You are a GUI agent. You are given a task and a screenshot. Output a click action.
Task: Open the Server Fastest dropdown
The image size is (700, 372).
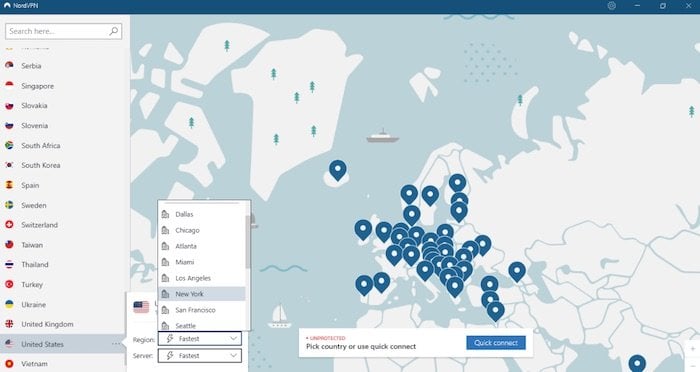tap(200, 355)
